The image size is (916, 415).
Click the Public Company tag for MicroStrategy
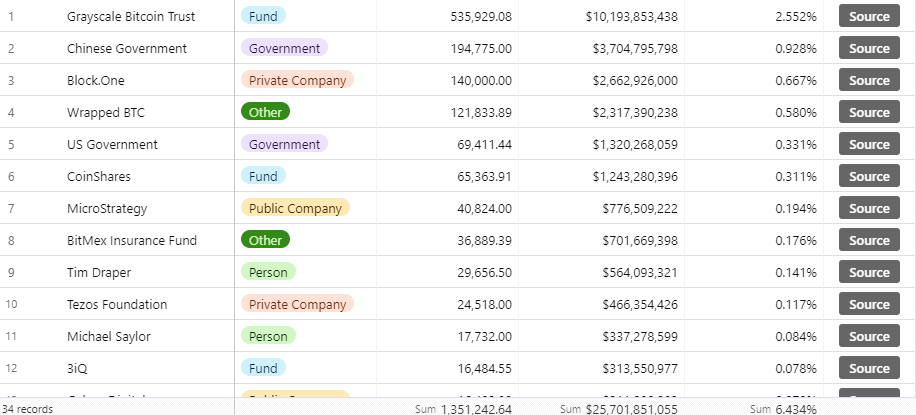295,208
